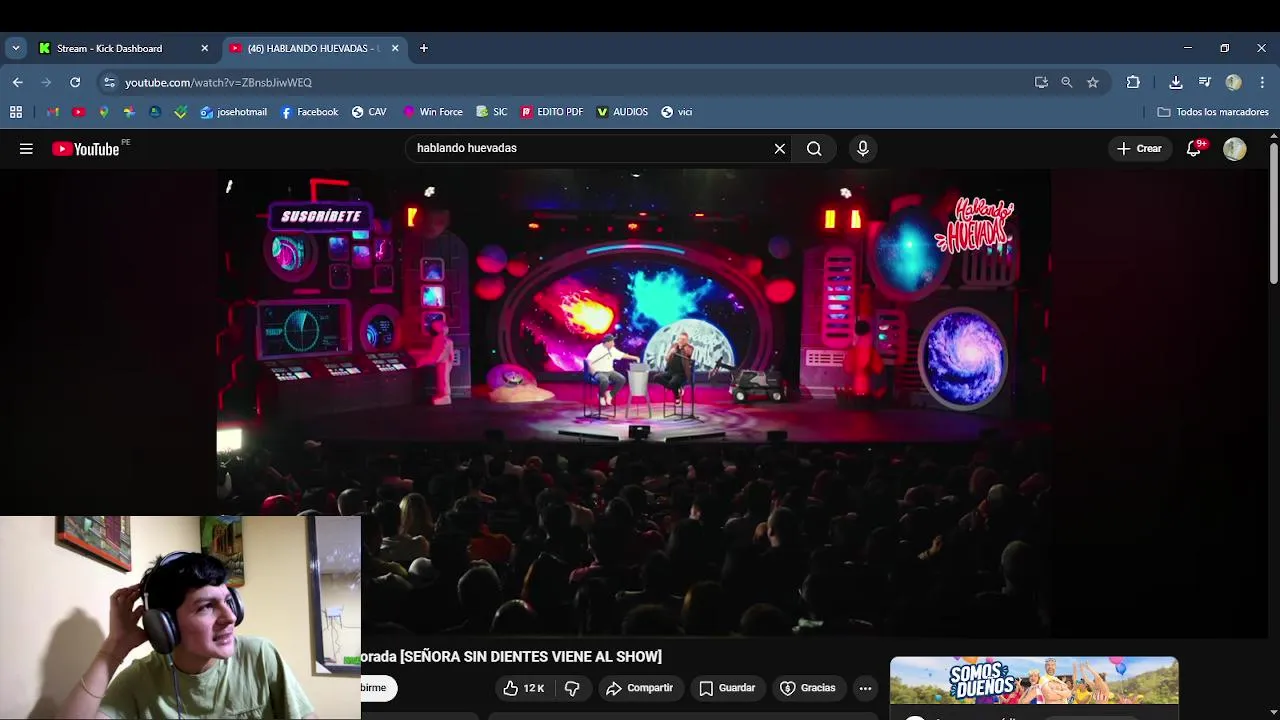Go back with the browser back arrow
1280x720 pixels.
click(x=18, y=82)
